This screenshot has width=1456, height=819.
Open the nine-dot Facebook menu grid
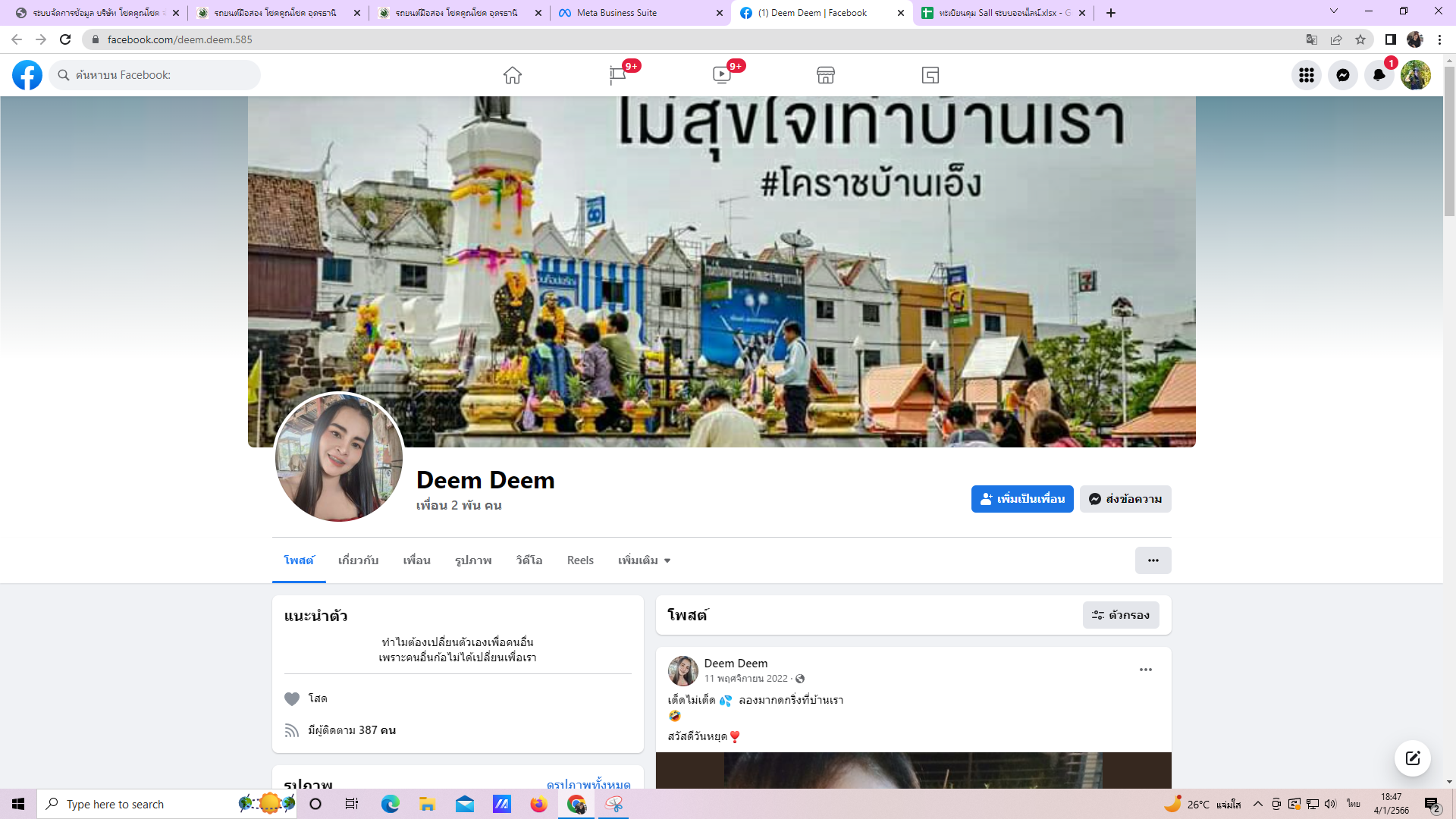pyautogui.click(x=1307, y=75)
